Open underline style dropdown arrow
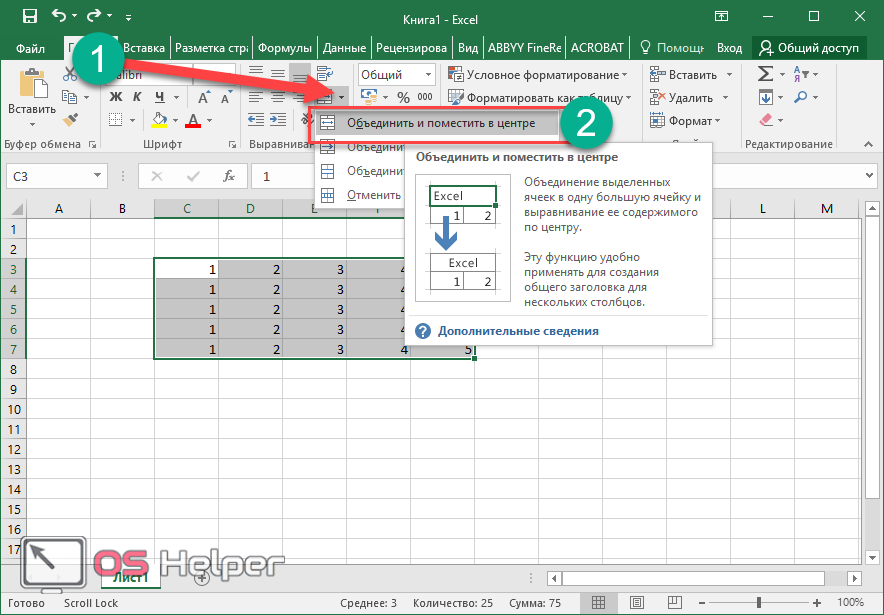884x615 pixels. coord(176,98)
